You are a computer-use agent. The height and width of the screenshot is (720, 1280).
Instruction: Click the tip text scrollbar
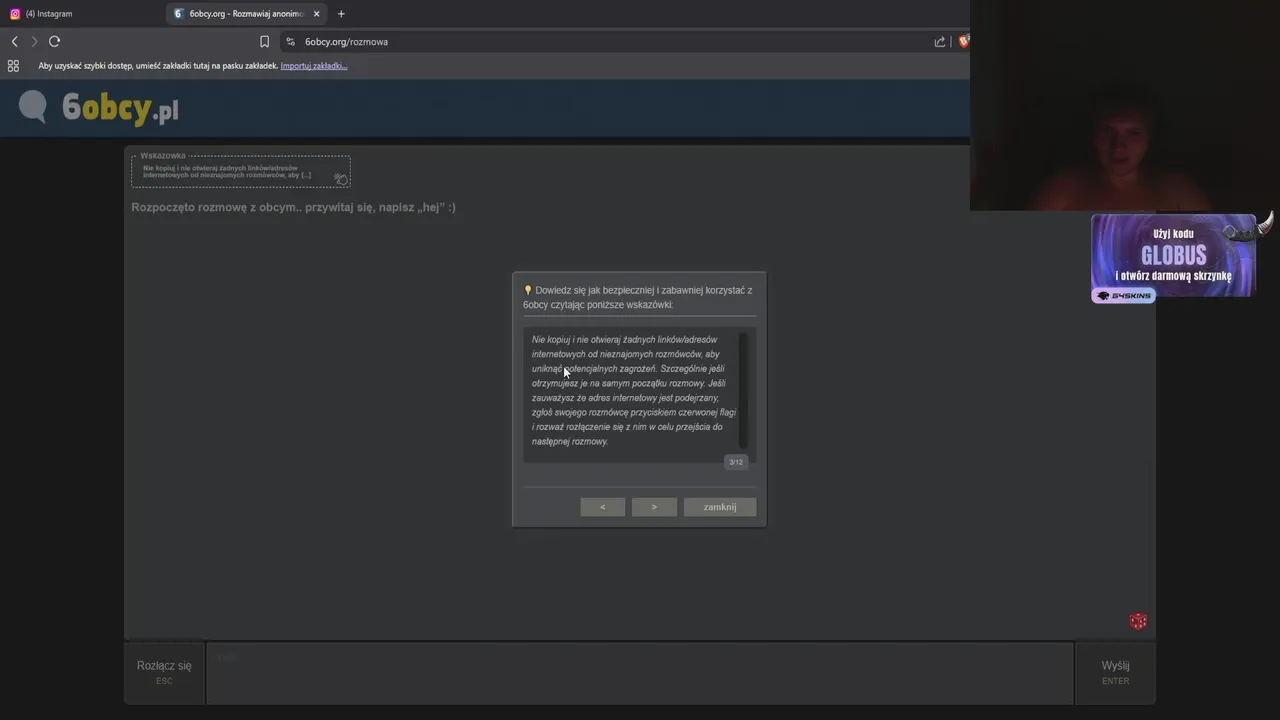[x=743, y=391]
